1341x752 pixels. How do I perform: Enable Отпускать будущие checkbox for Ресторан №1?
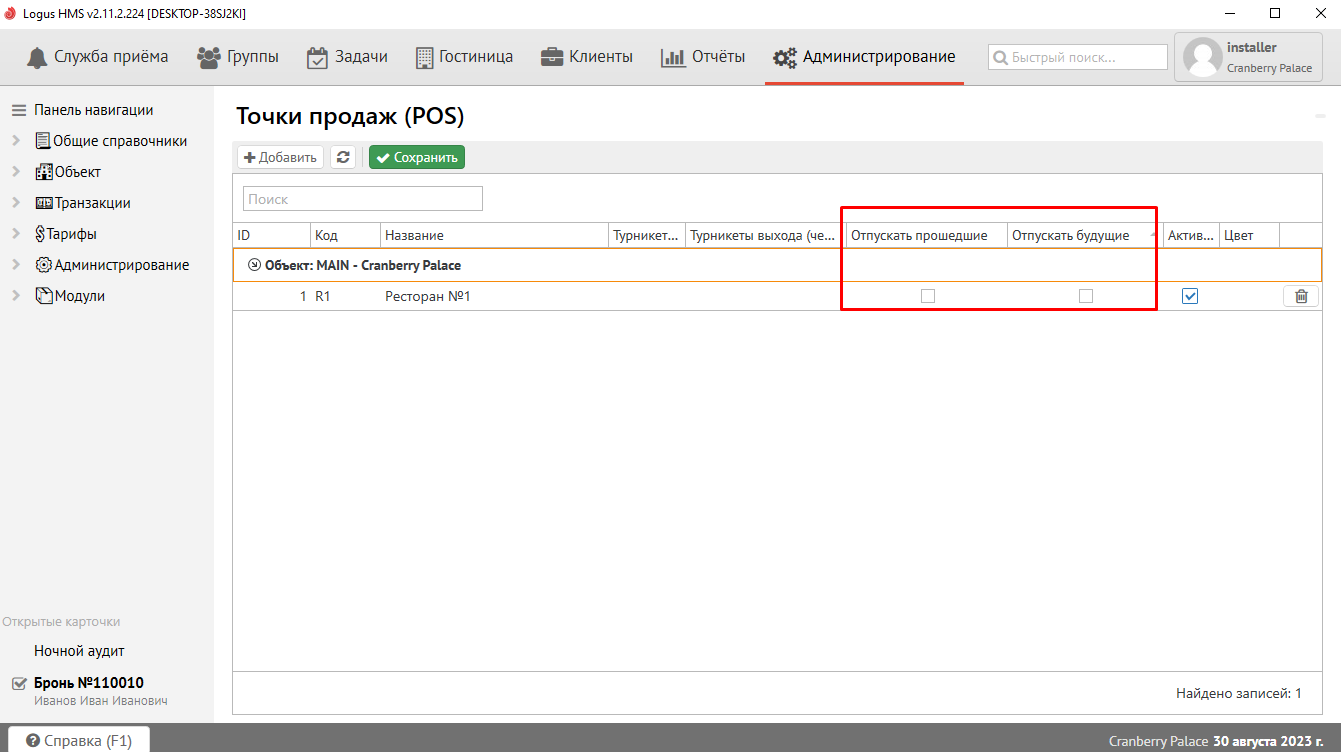1086,296
